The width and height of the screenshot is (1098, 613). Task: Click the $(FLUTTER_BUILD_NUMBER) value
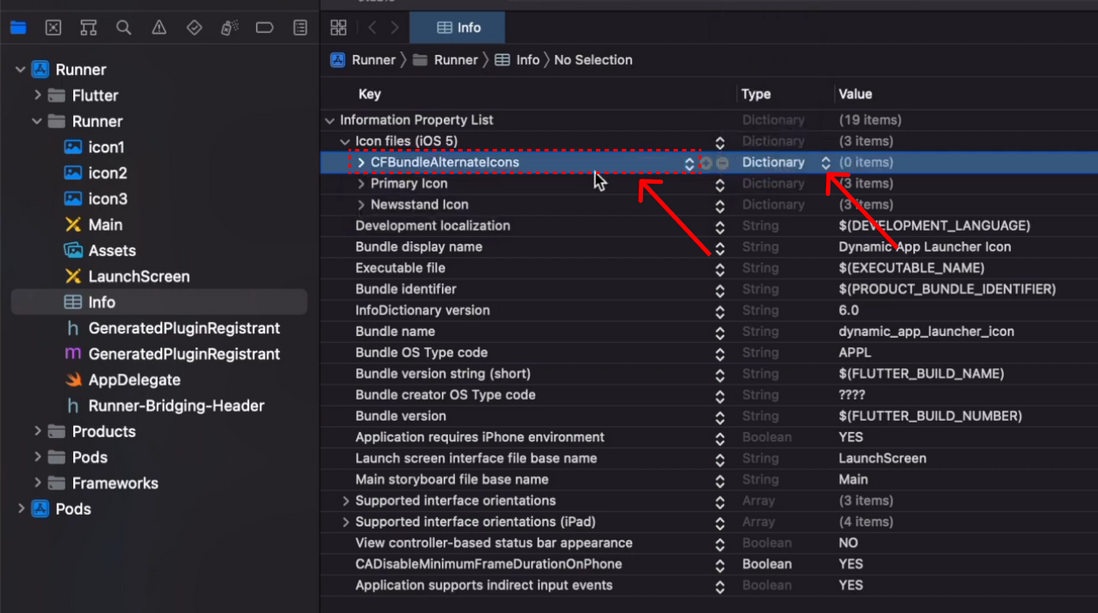tap(931, 416)
